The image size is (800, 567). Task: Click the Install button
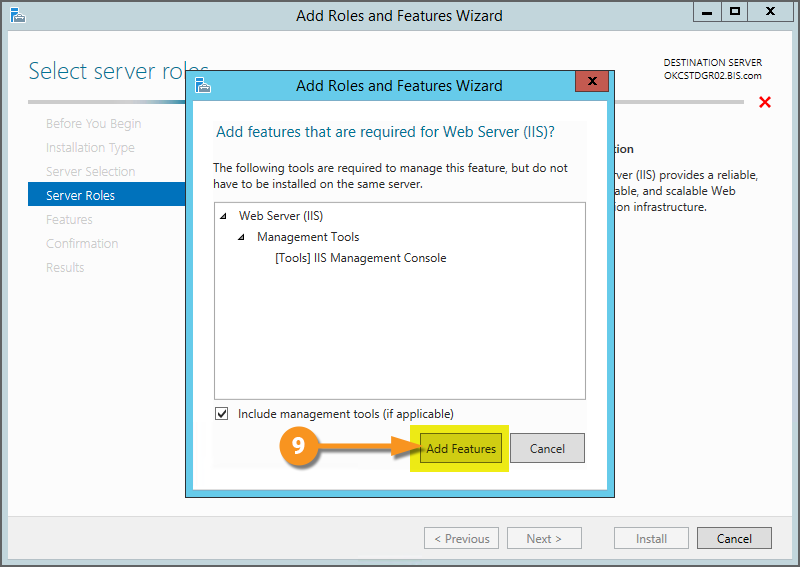(651, 538)
